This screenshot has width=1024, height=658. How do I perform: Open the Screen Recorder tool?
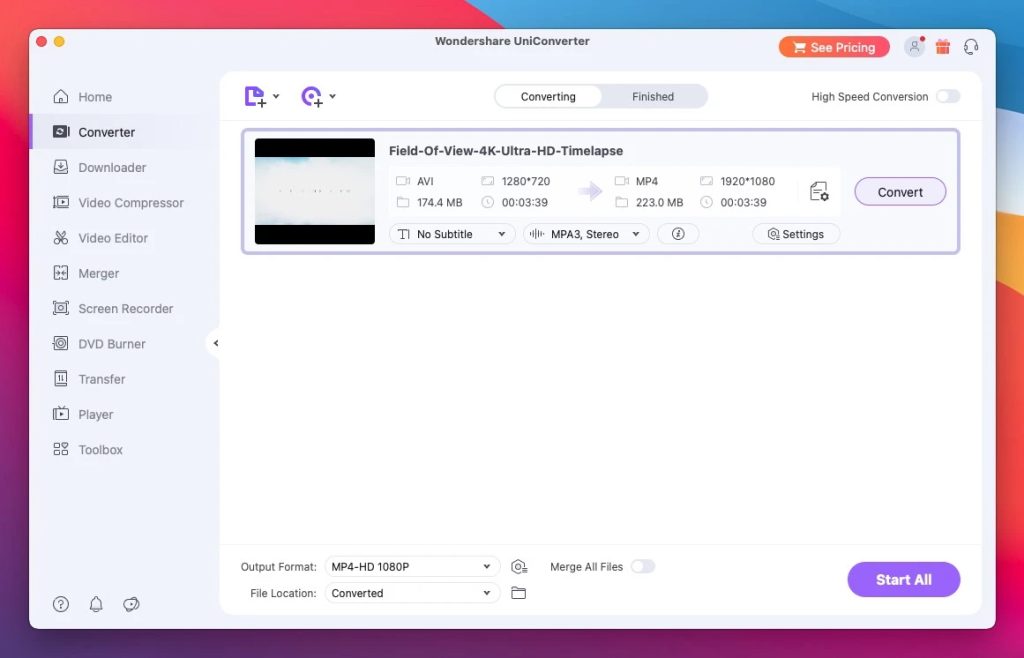pyautogui.click(x=125, y=308)
